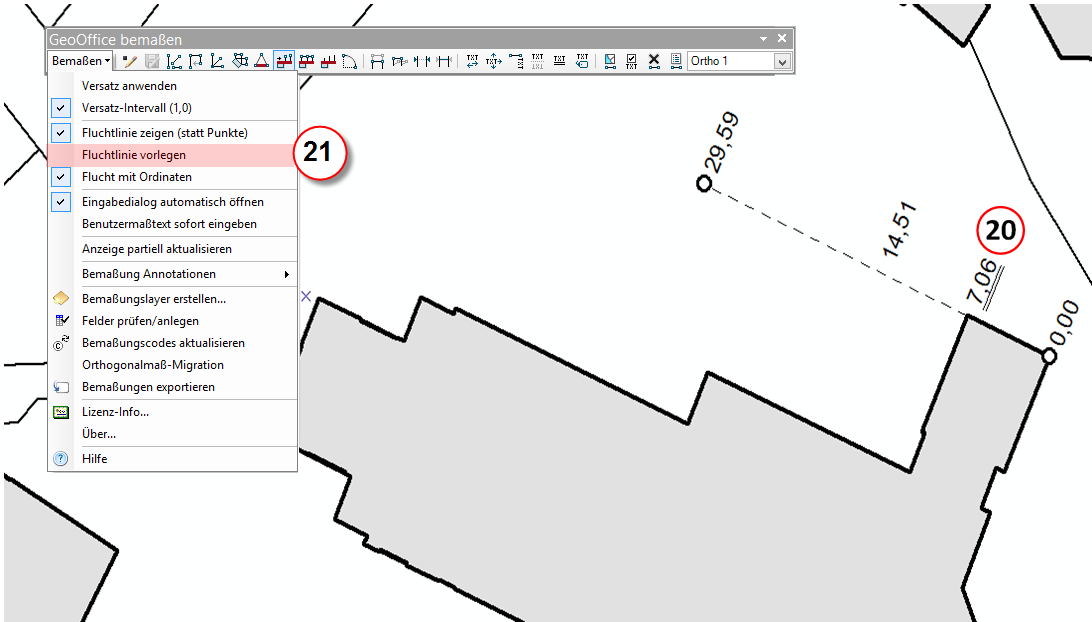This screenshot has width=1092, height=622.
Task: Open the Ortho 1 dropdown list
Action: coord(782,61)
